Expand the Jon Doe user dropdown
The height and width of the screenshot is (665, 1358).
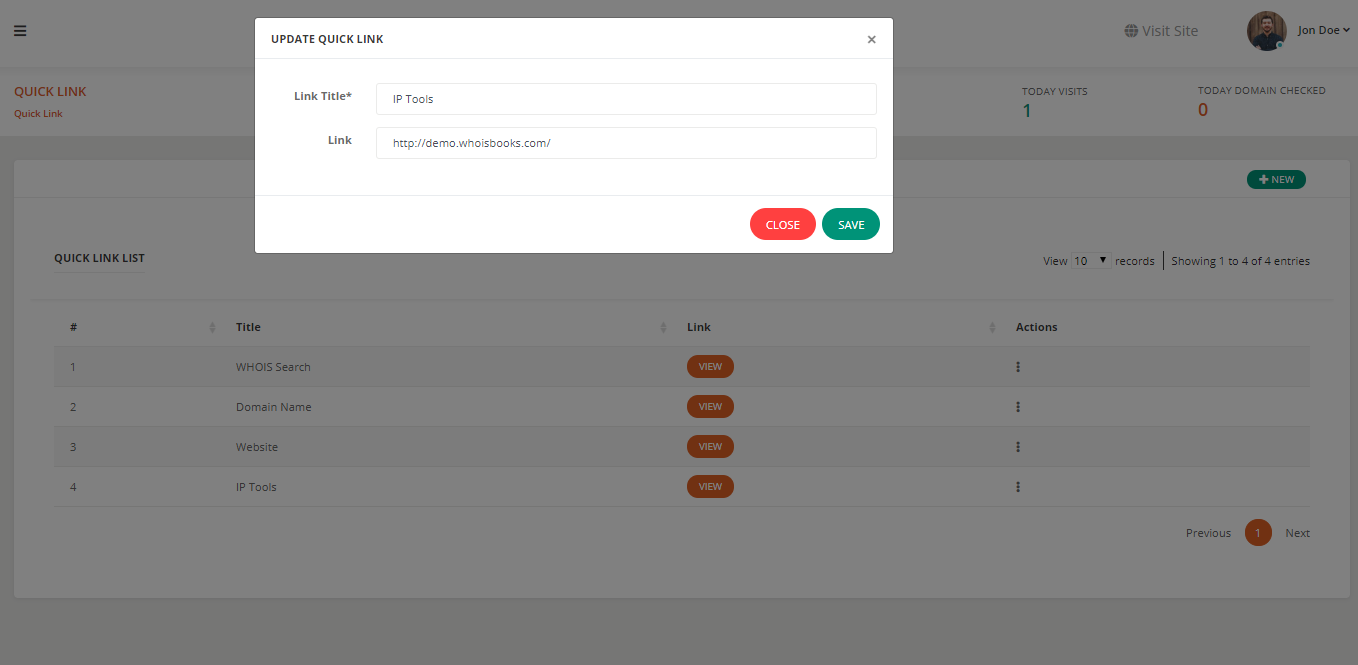1323,30
